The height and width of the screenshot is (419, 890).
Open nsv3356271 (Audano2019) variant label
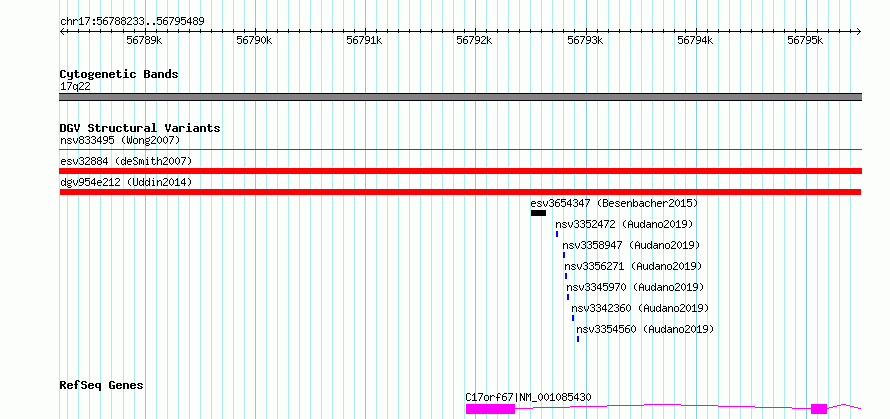click(x=633, y=266)
